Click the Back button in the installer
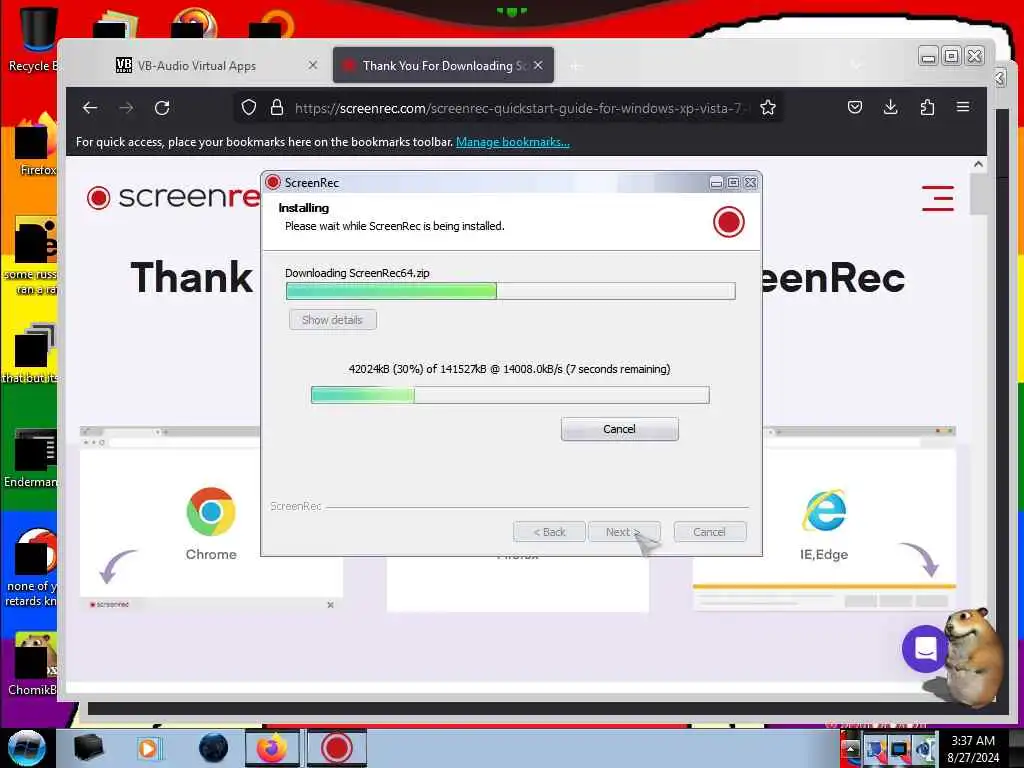Viewport: 1024px width, 768px height. pos(549,532)
